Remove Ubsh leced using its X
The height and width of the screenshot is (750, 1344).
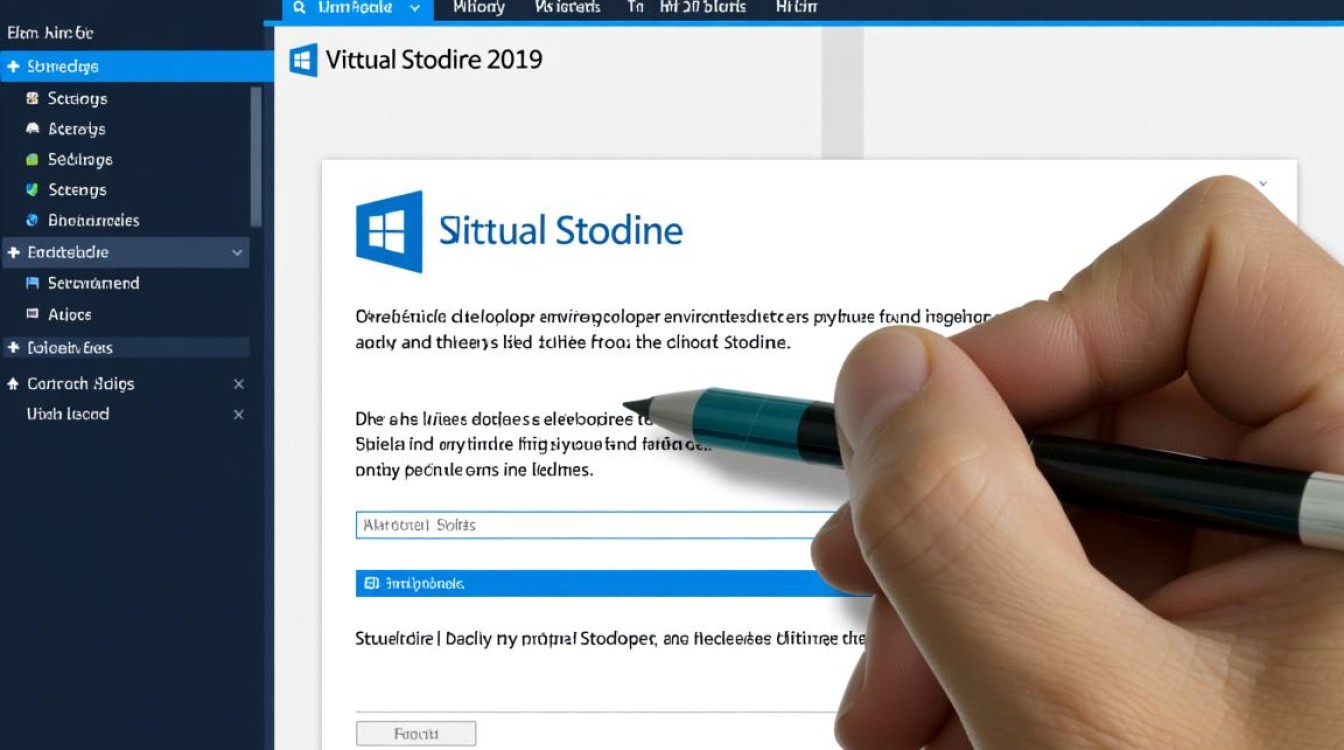tap(238, 415)
